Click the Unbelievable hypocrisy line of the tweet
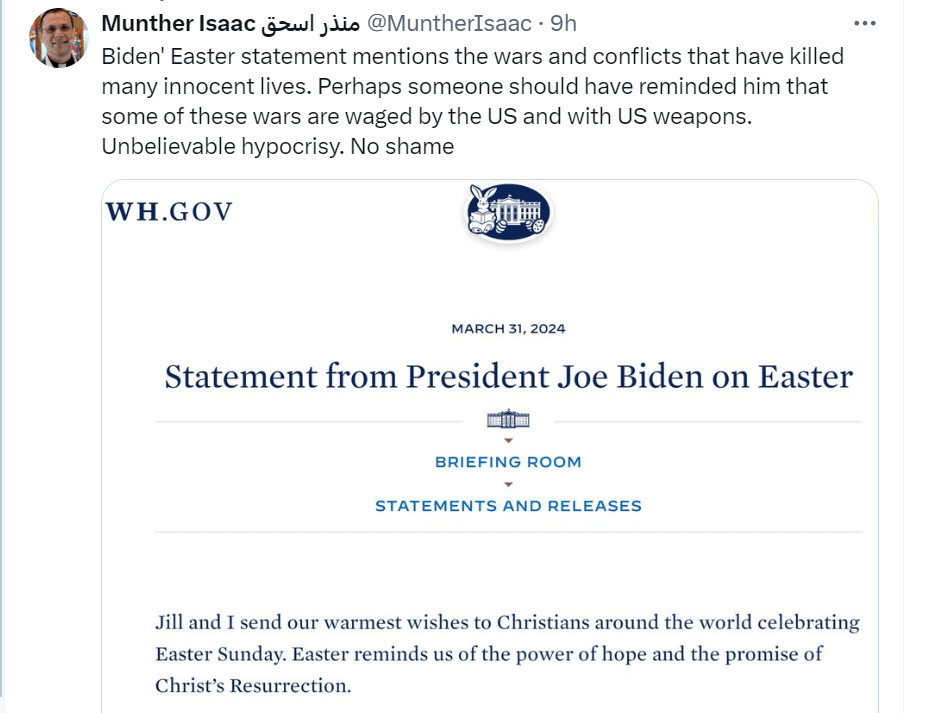The width and height of the screenshot is (927, 713). [278, 146]
